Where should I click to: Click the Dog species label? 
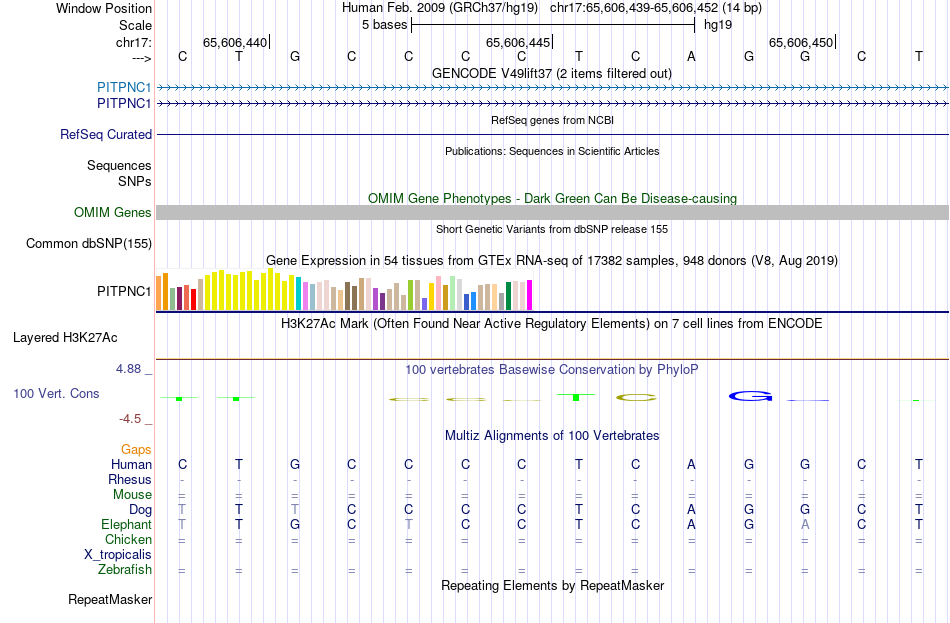click(140, 510)
